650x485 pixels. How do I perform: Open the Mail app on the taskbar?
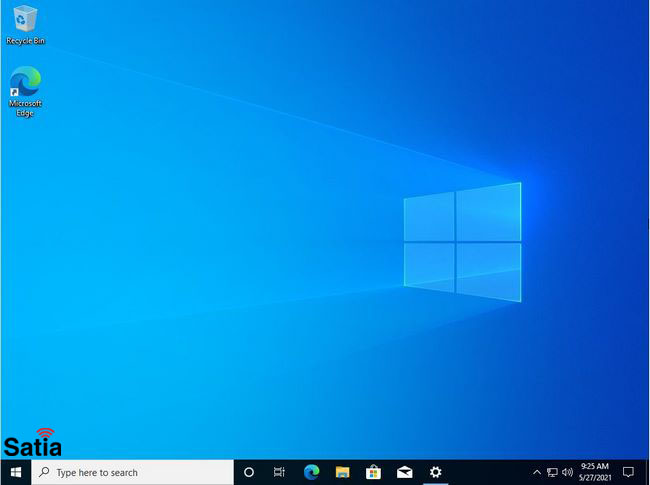pos(405,472)
